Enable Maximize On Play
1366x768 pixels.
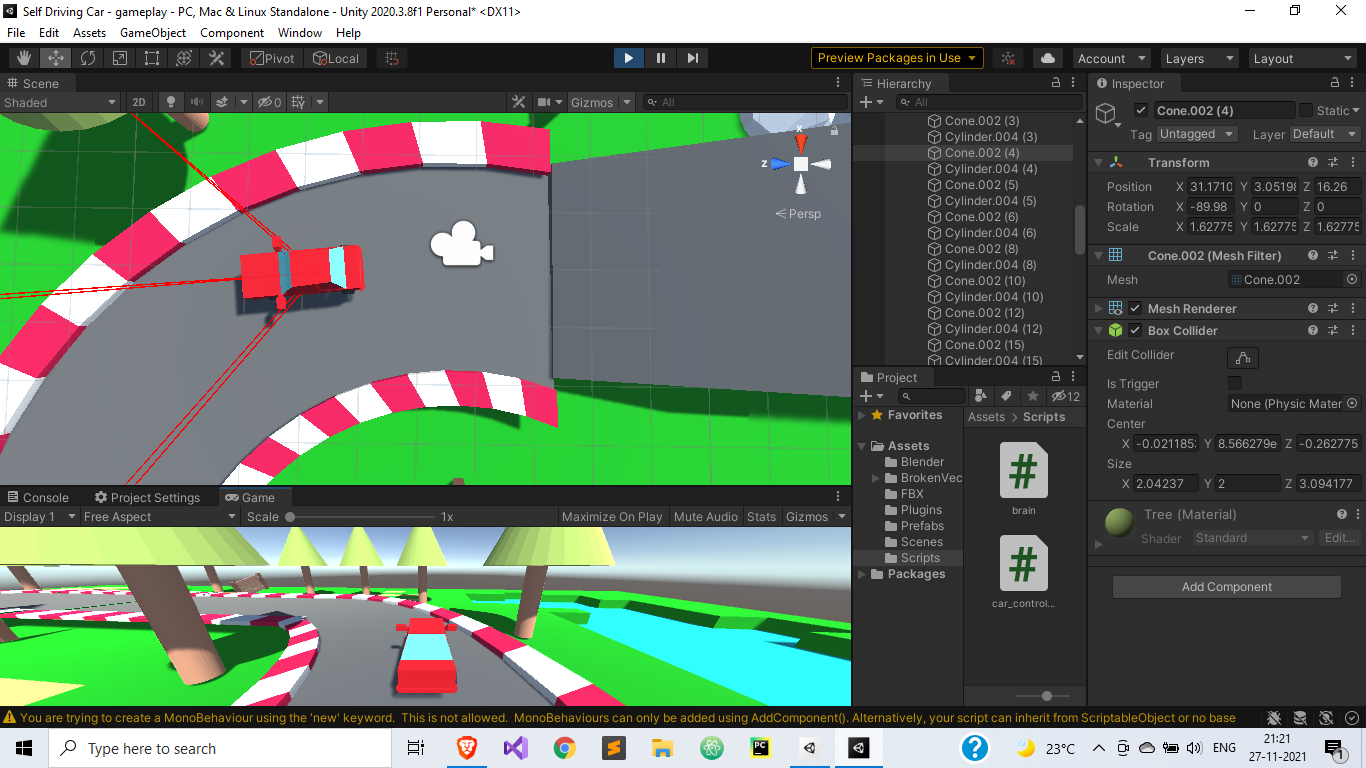point(611,516)
